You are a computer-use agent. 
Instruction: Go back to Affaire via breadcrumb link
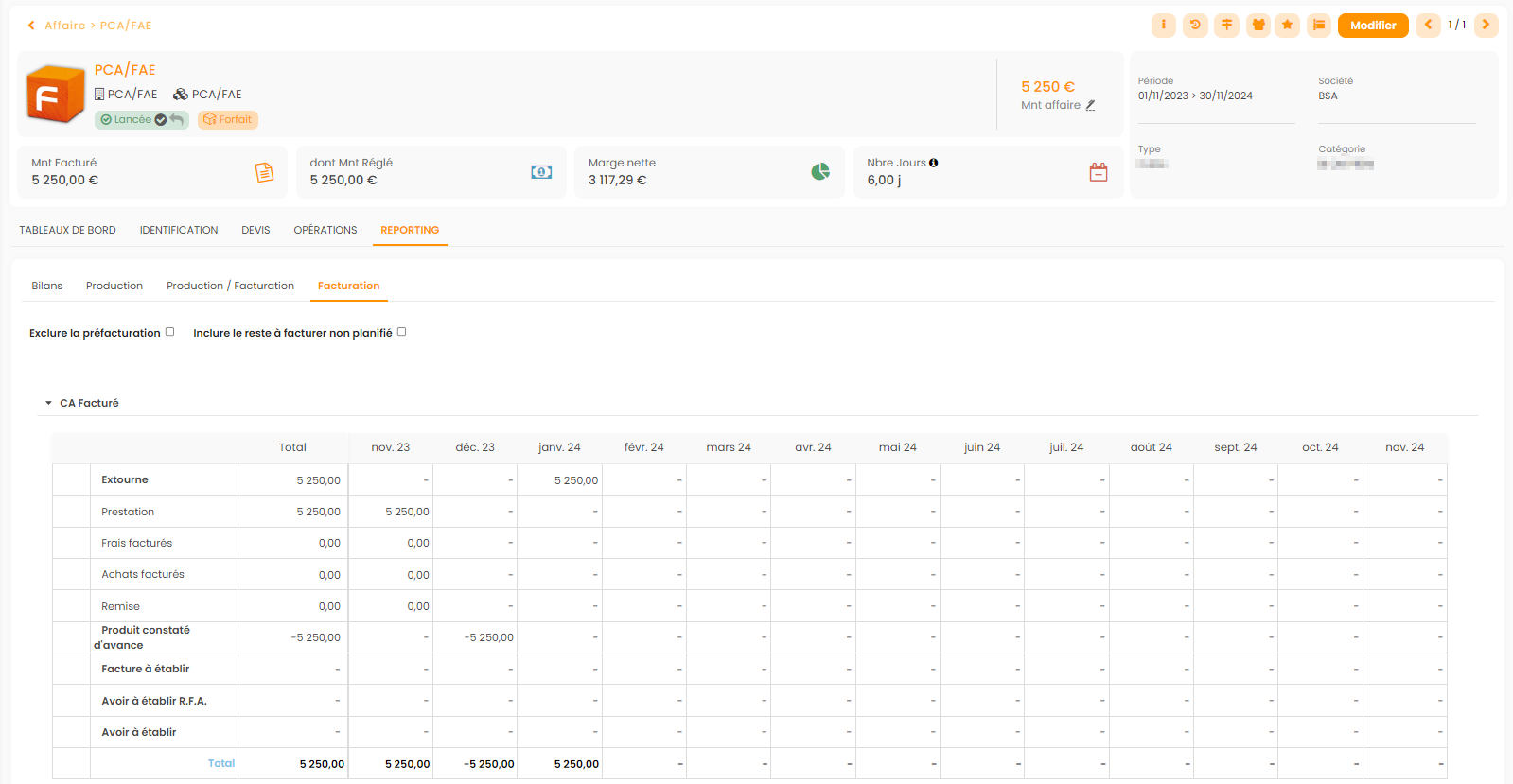[x=64, y=26]
